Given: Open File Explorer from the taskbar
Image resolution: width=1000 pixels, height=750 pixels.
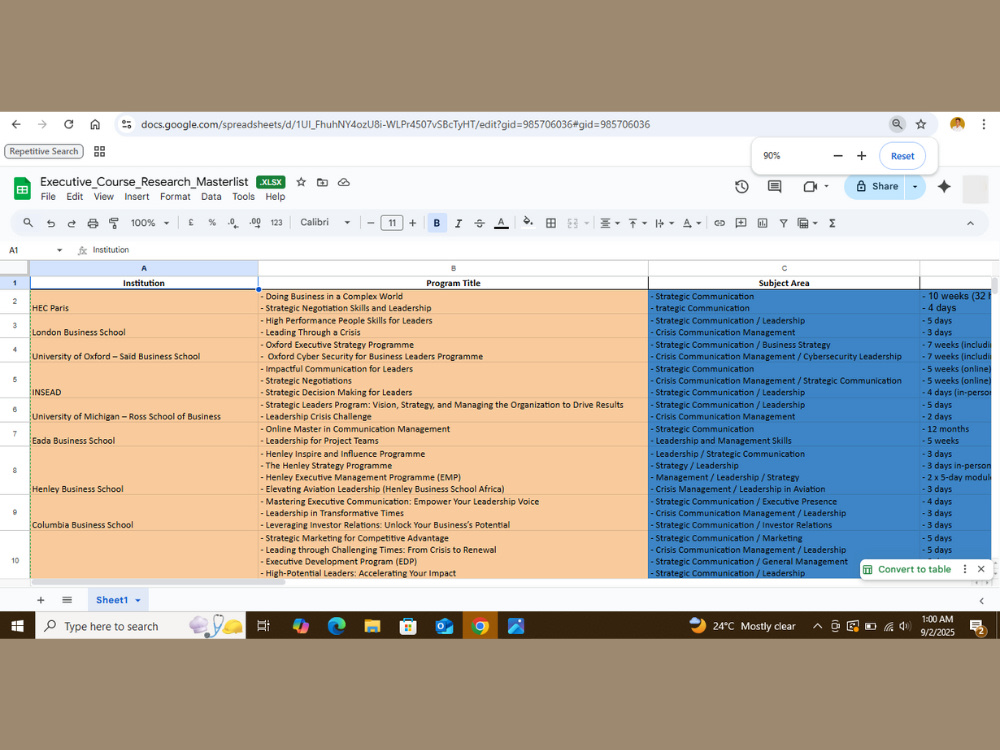Looking at the screenshot, I should click(x=372, y=626).
